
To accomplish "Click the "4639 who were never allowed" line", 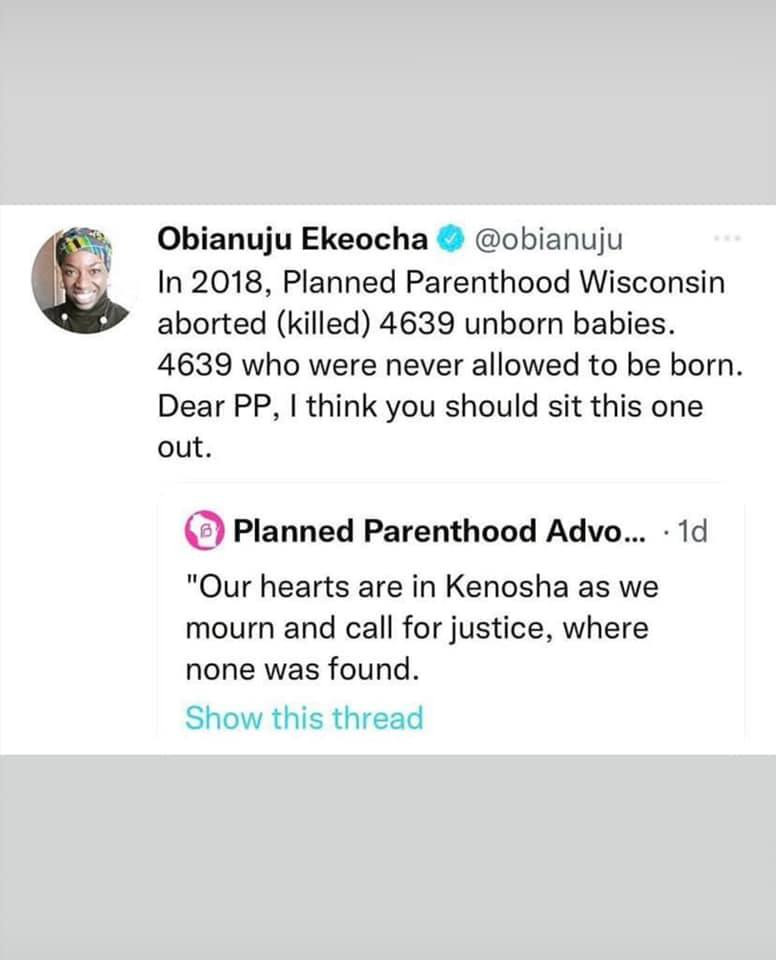I will click(452, 366).
